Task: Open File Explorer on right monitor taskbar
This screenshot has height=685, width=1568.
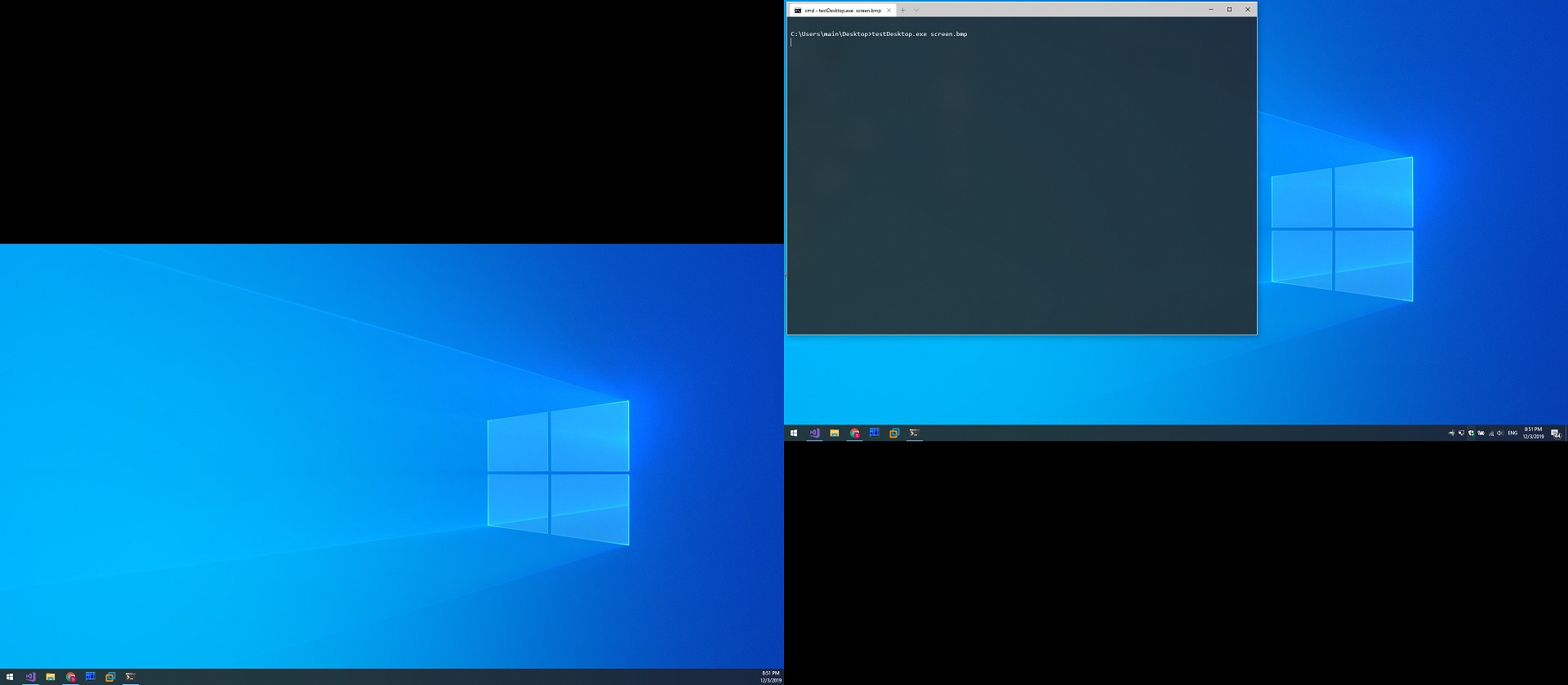Action: point(834,434)
